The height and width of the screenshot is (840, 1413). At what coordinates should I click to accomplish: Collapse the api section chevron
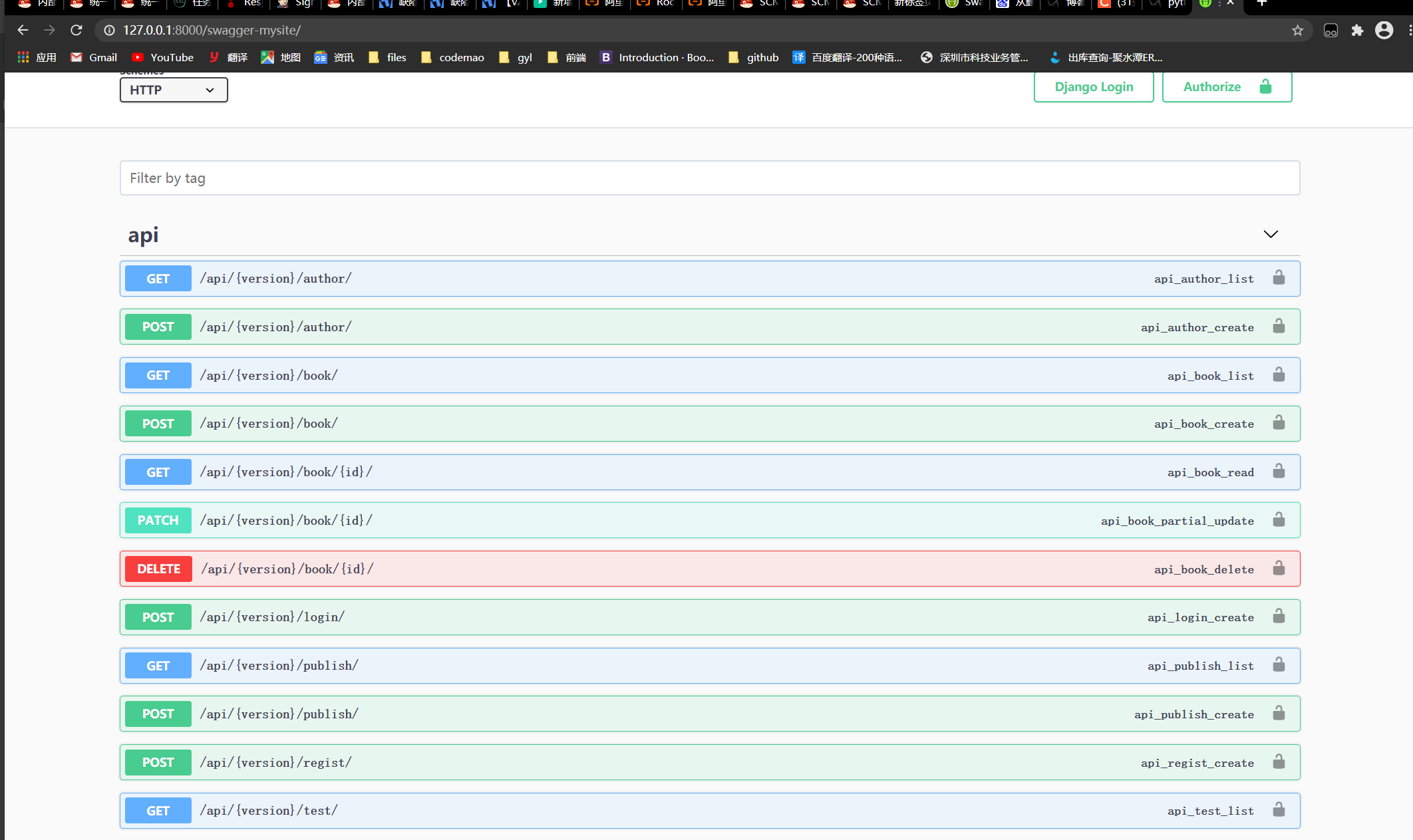(1270, 234)
